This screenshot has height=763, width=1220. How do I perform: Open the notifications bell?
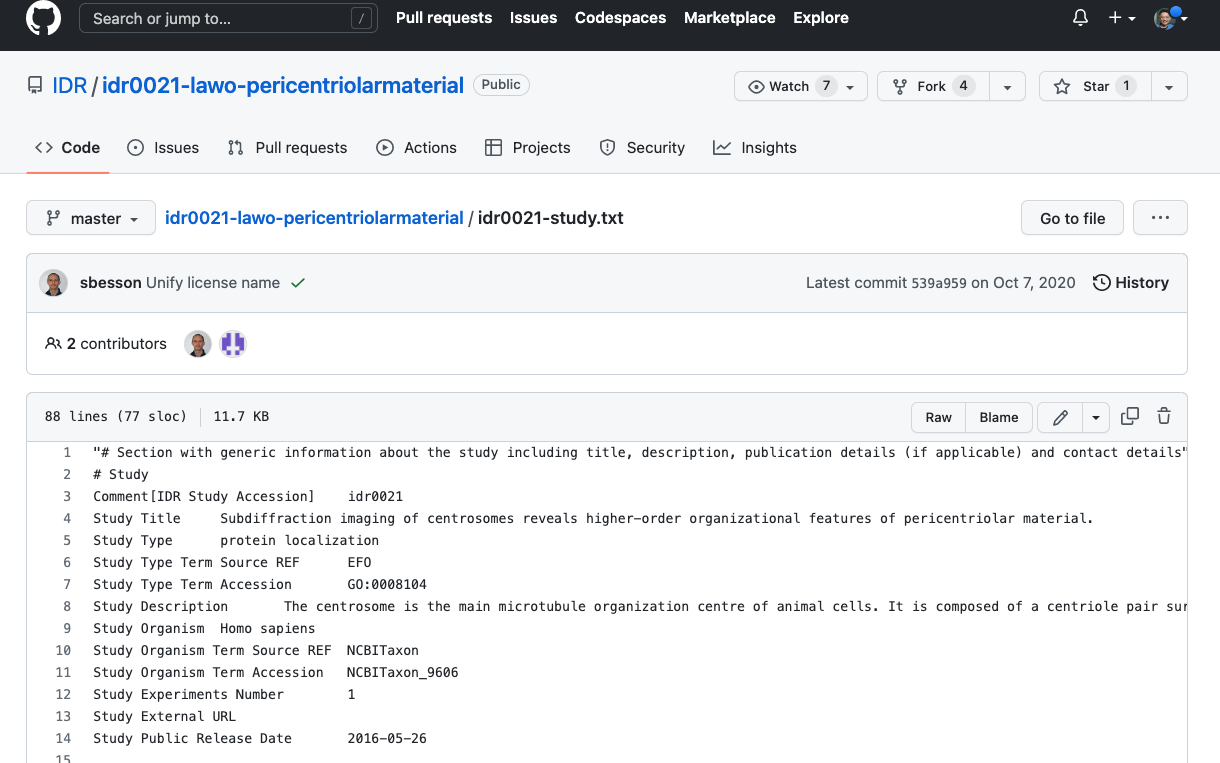(1080, 18)
